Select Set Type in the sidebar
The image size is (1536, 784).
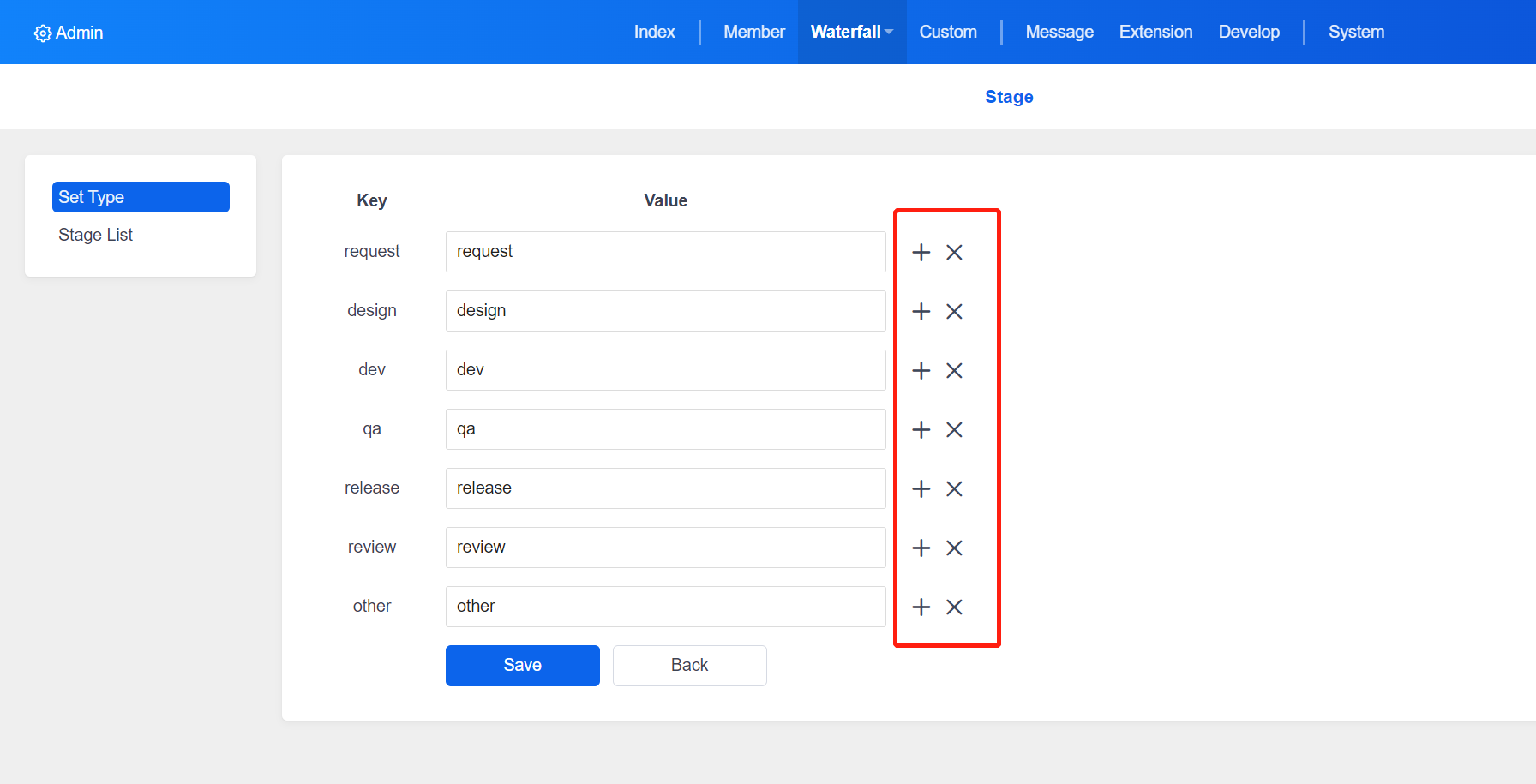pos(141,197)
